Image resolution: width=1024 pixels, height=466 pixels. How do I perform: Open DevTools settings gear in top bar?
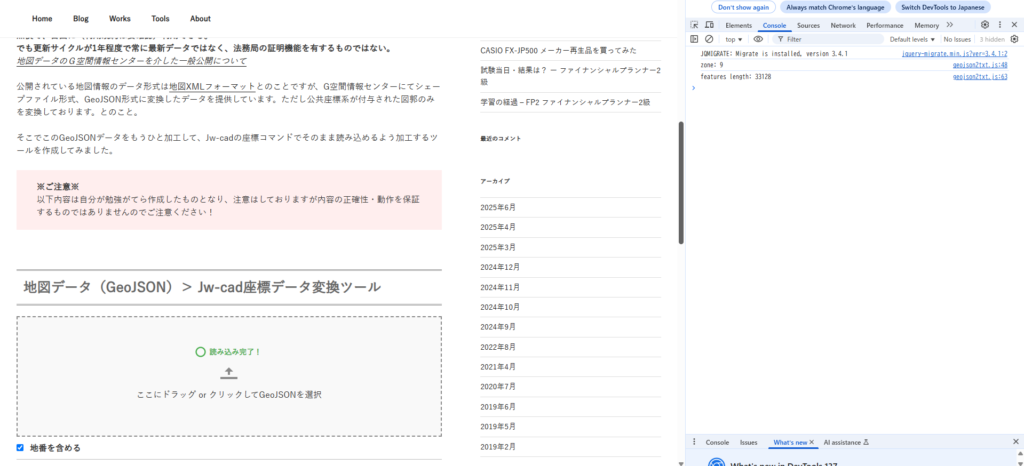985,25
